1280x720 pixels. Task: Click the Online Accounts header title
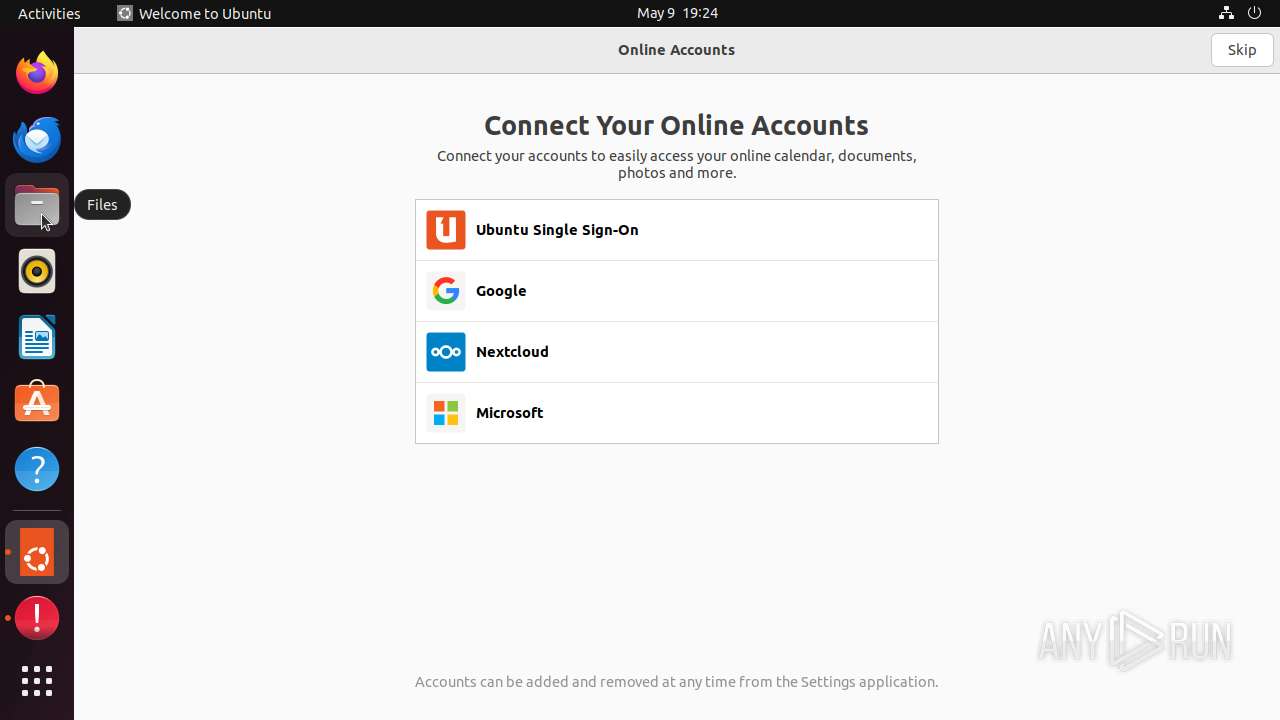(x=676, y=50)
